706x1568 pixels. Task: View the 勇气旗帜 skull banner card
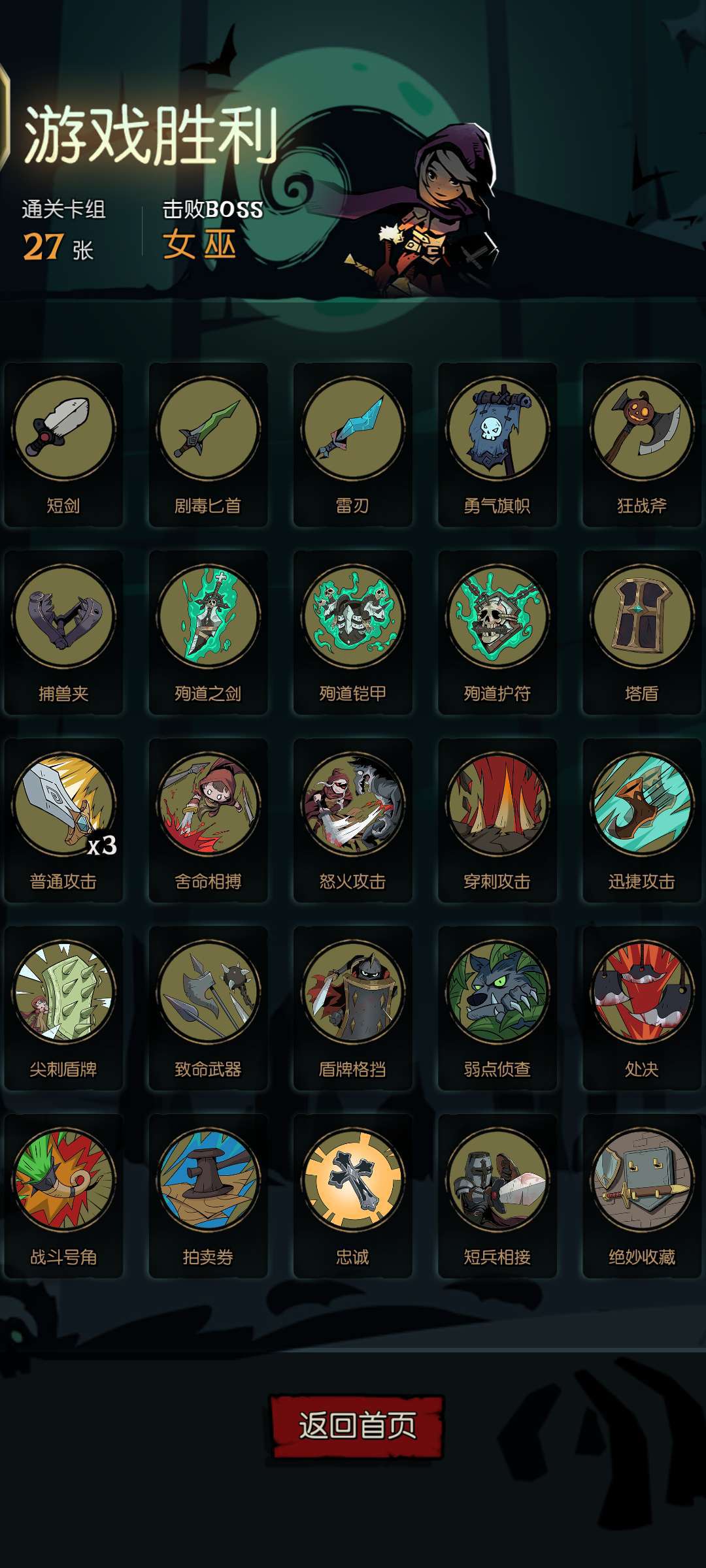point(497,444)
